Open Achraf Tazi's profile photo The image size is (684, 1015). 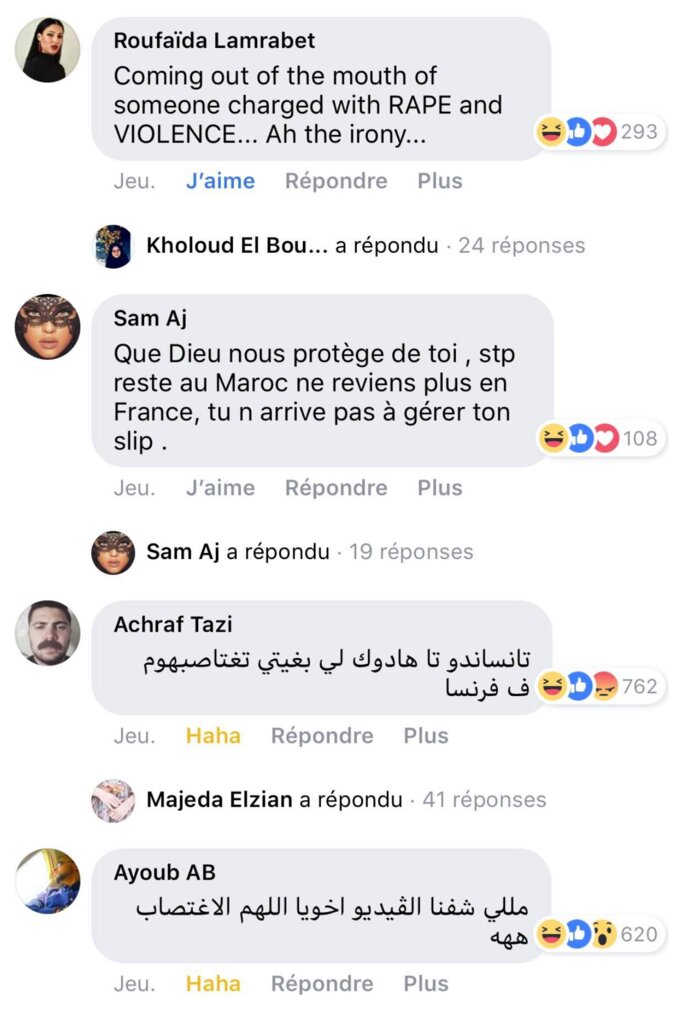tap(47, 632)
